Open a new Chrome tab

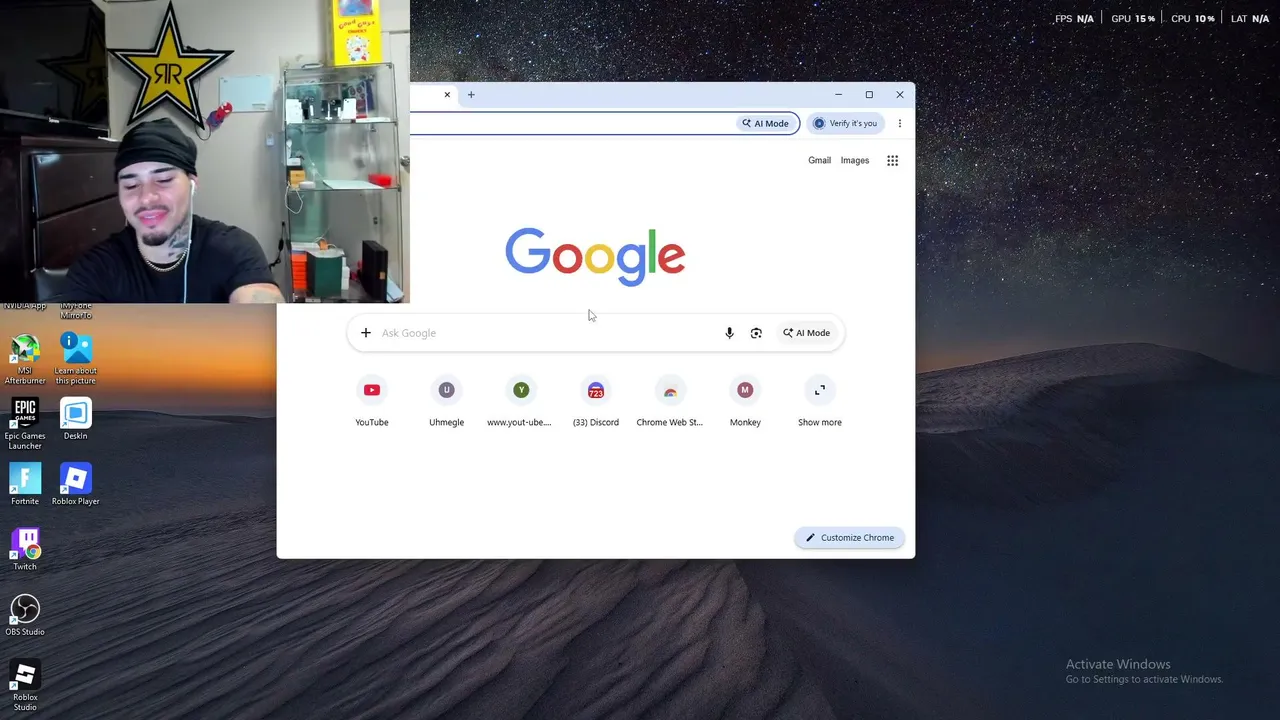pyautogui.click(x=471, y=95)
